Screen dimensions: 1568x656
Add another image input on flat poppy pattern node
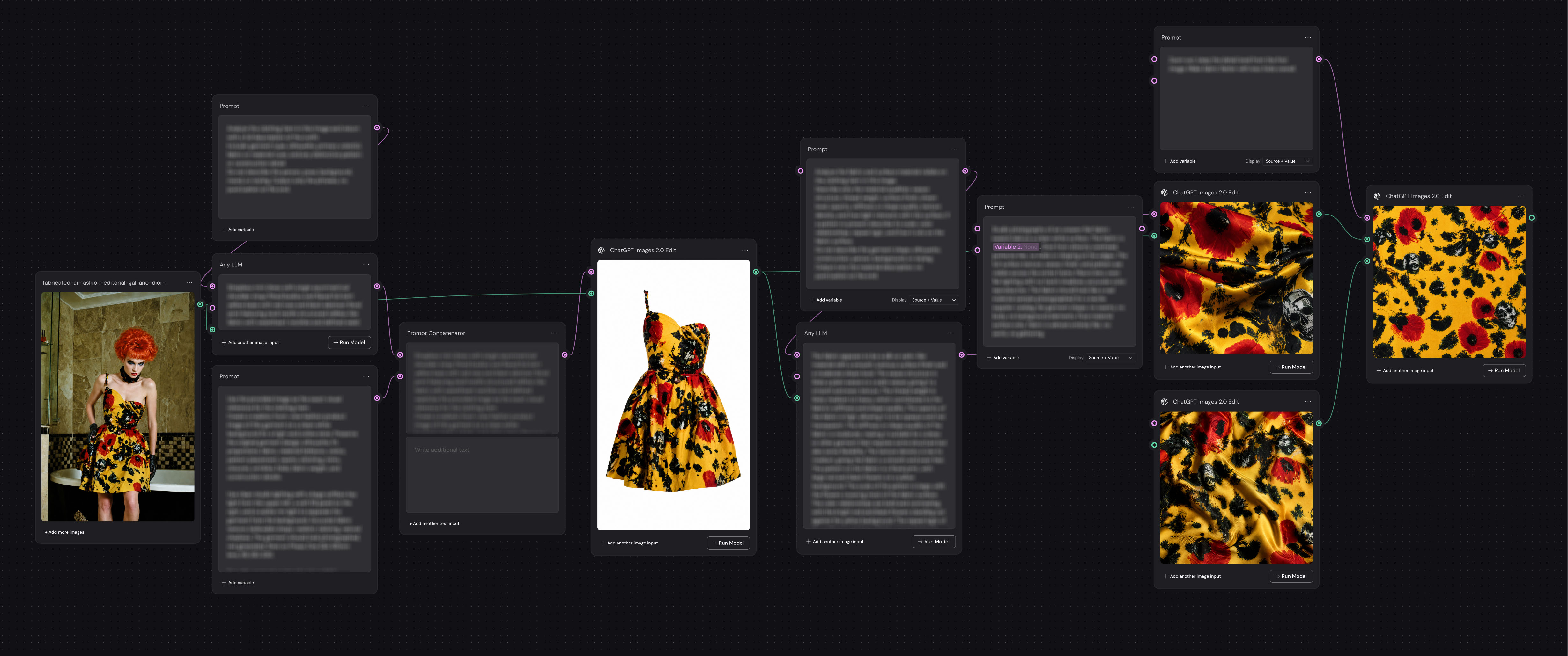[1405, 371]
